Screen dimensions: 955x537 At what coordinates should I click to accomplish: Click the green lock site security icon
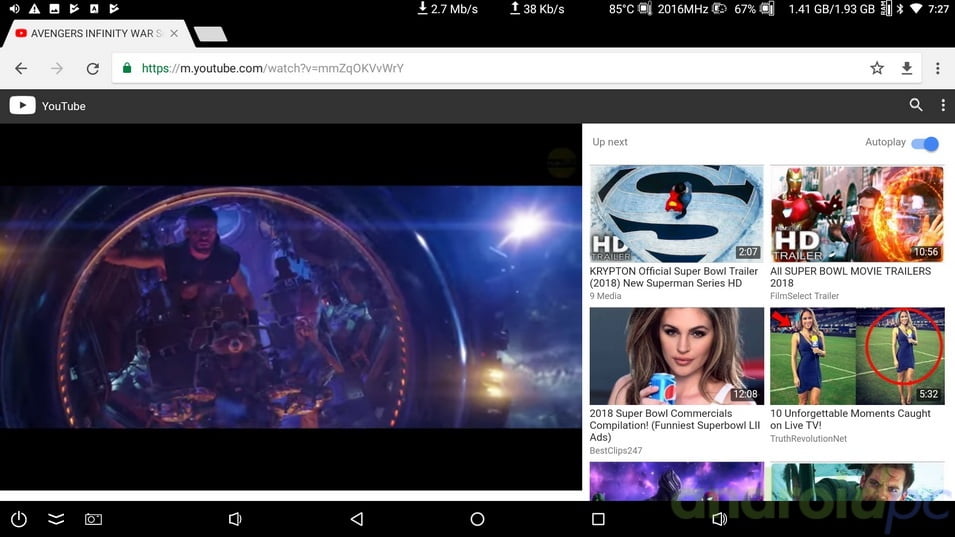[x=127, y=68]
